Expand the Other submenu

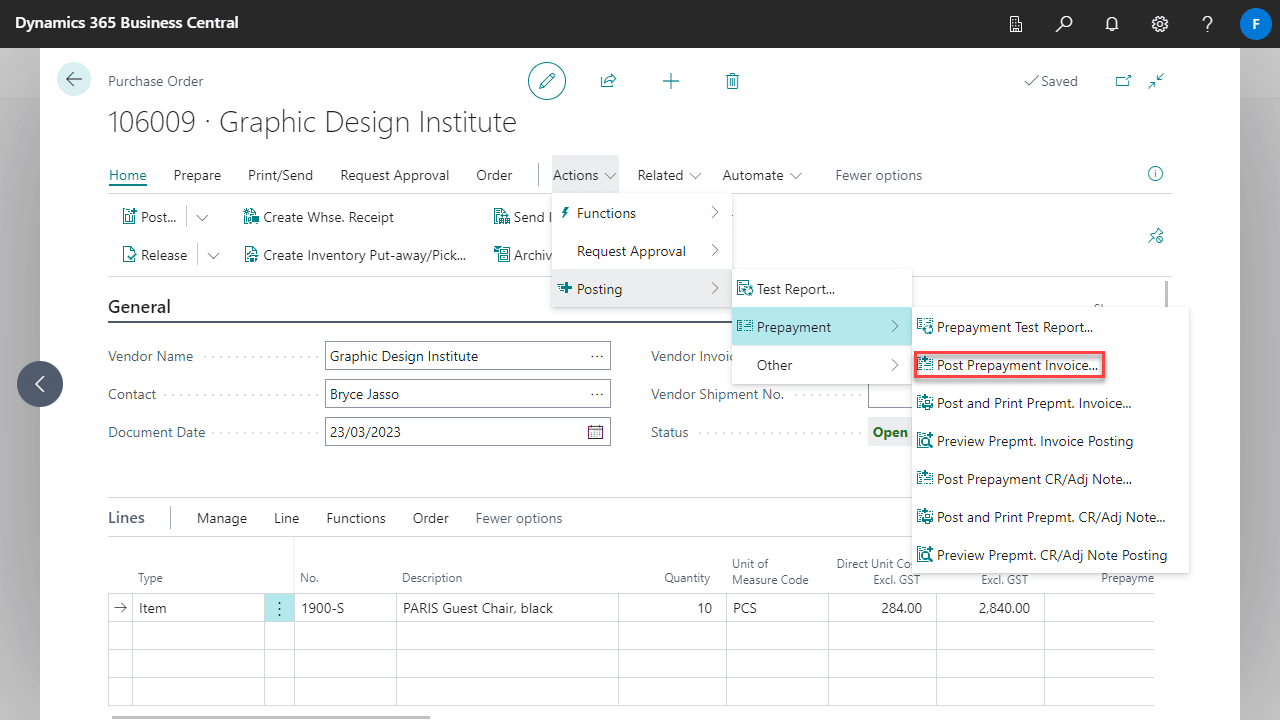click(x=822, y=365)
